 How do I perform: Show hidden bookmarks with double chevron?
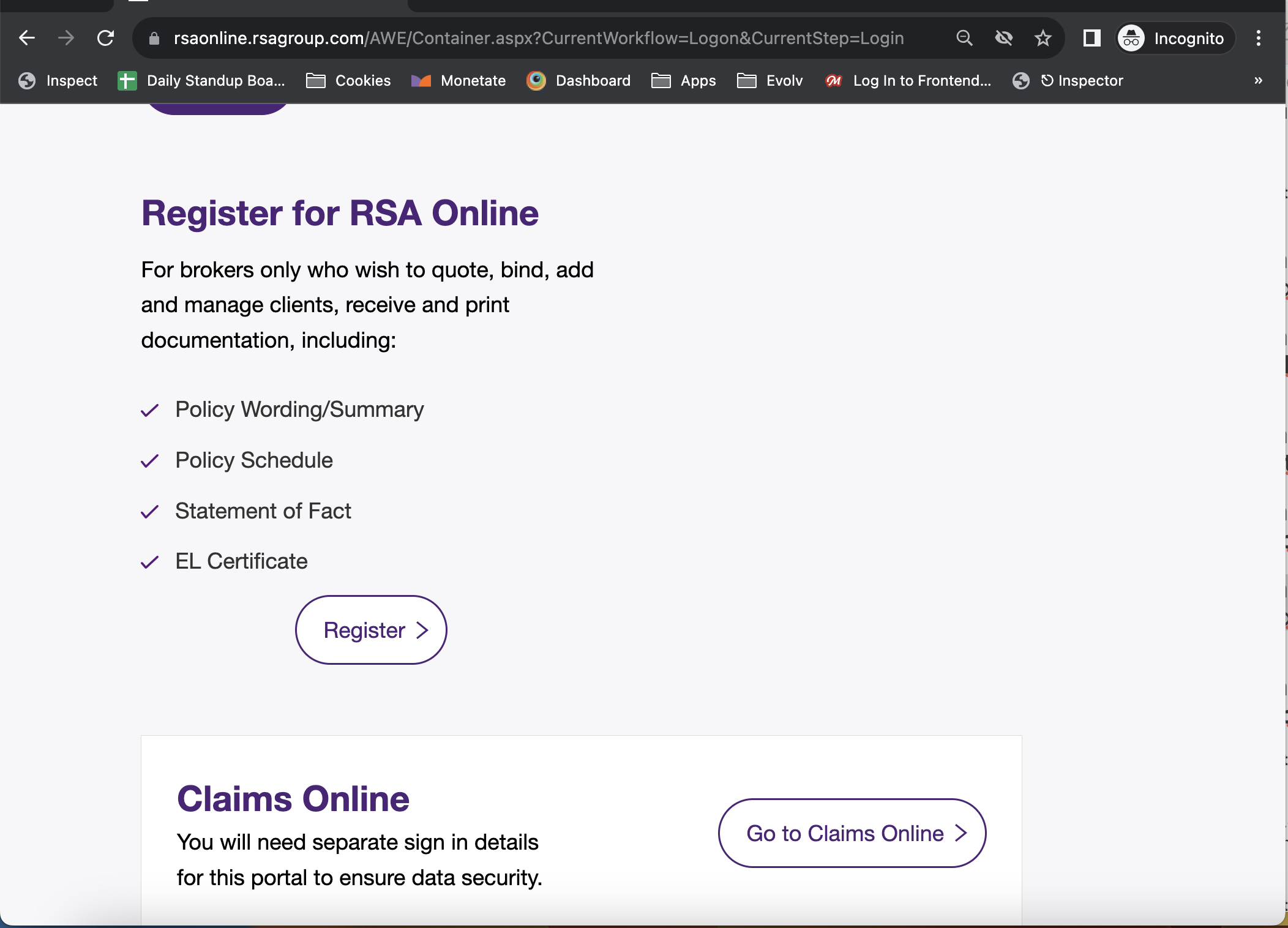pos(1259,80)
